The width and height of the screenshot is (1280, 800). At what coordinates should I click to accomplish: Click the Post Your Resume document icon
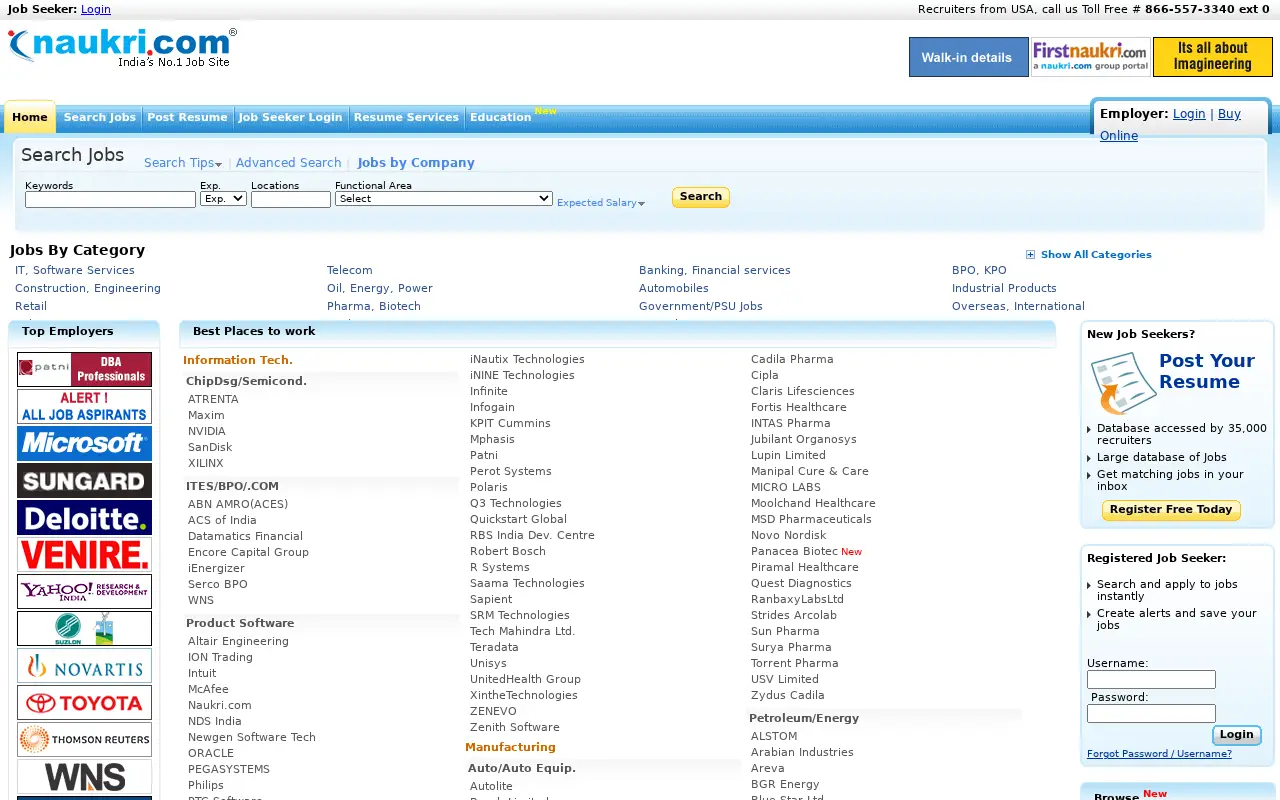click(1122, 383)
